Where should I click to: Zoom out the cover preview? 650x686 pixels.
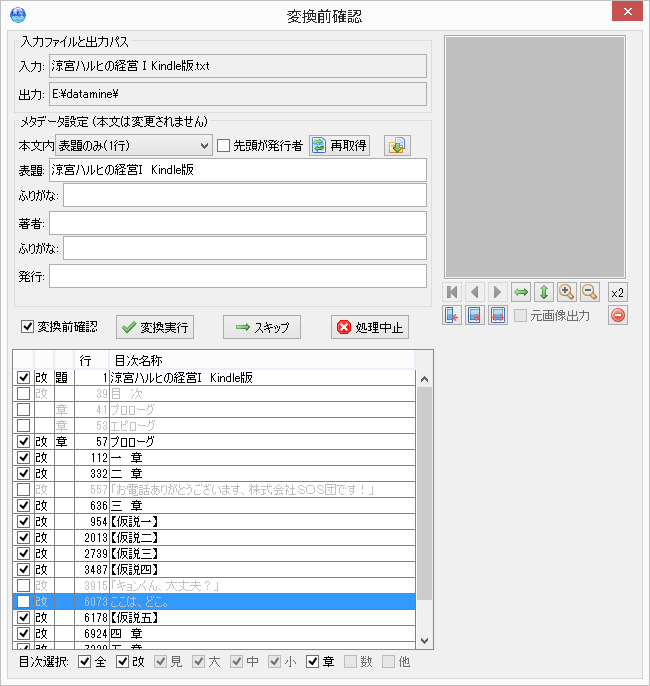[590, 292]
